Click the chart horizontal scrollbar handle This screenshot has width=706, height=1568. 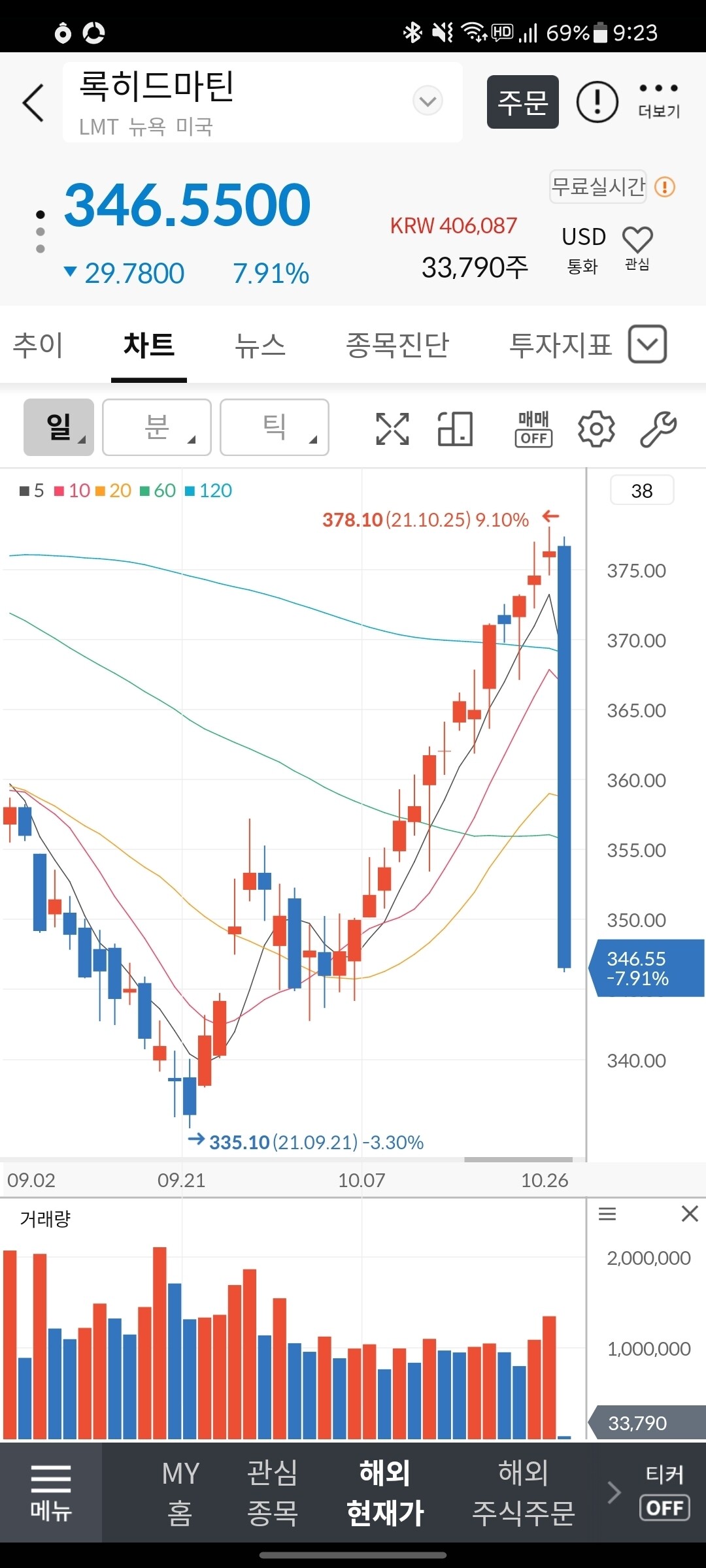click(518, 1160)
